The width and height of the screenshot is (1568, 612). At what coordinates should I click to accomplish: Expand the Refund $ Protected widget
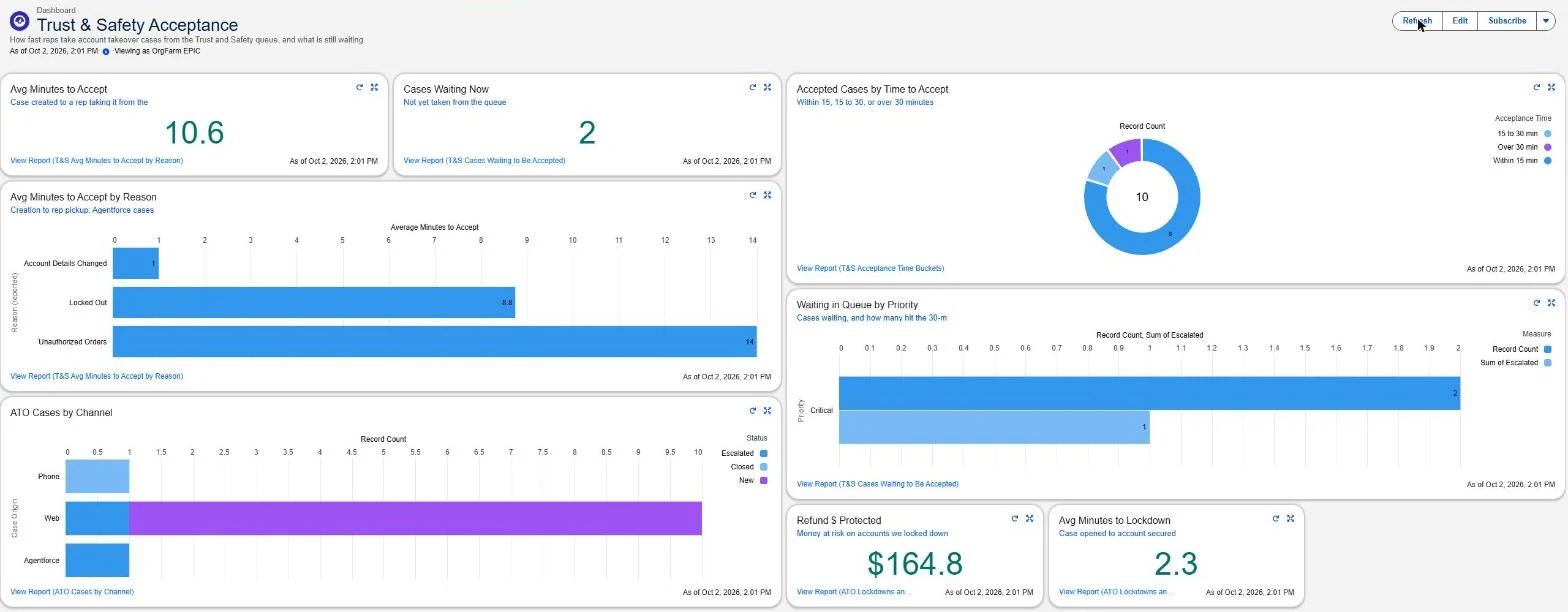pyautogui.click(x=1029, y=519)
